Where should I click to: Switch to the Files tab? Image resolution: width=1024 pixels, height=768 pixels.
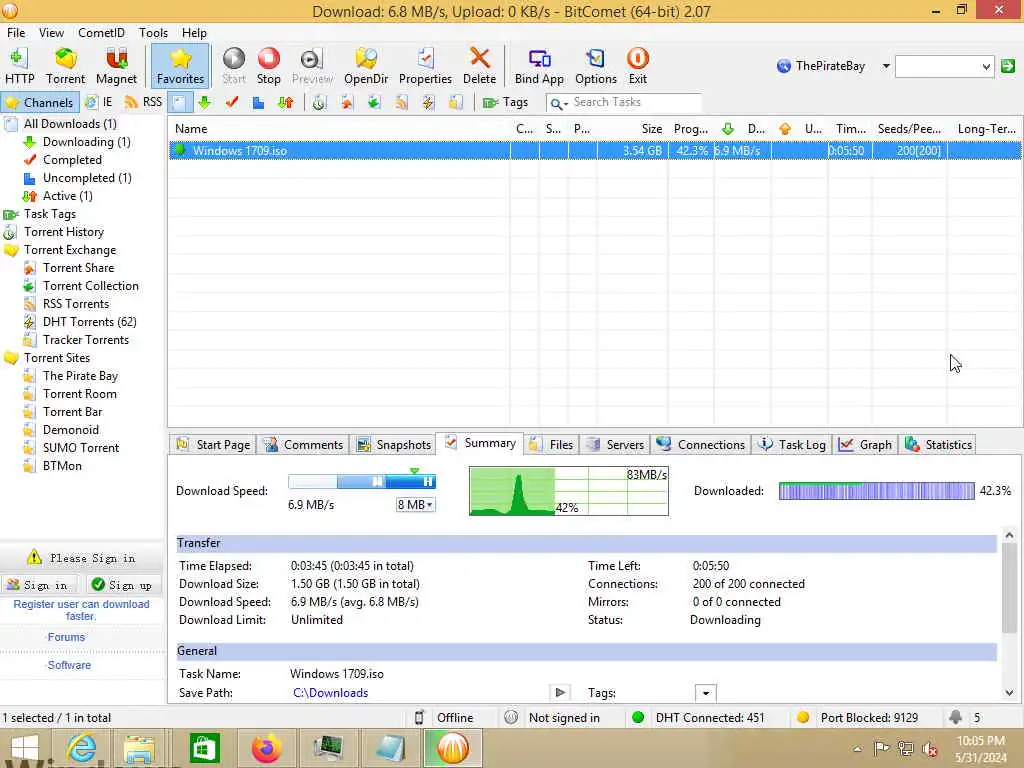coord(551,445)
